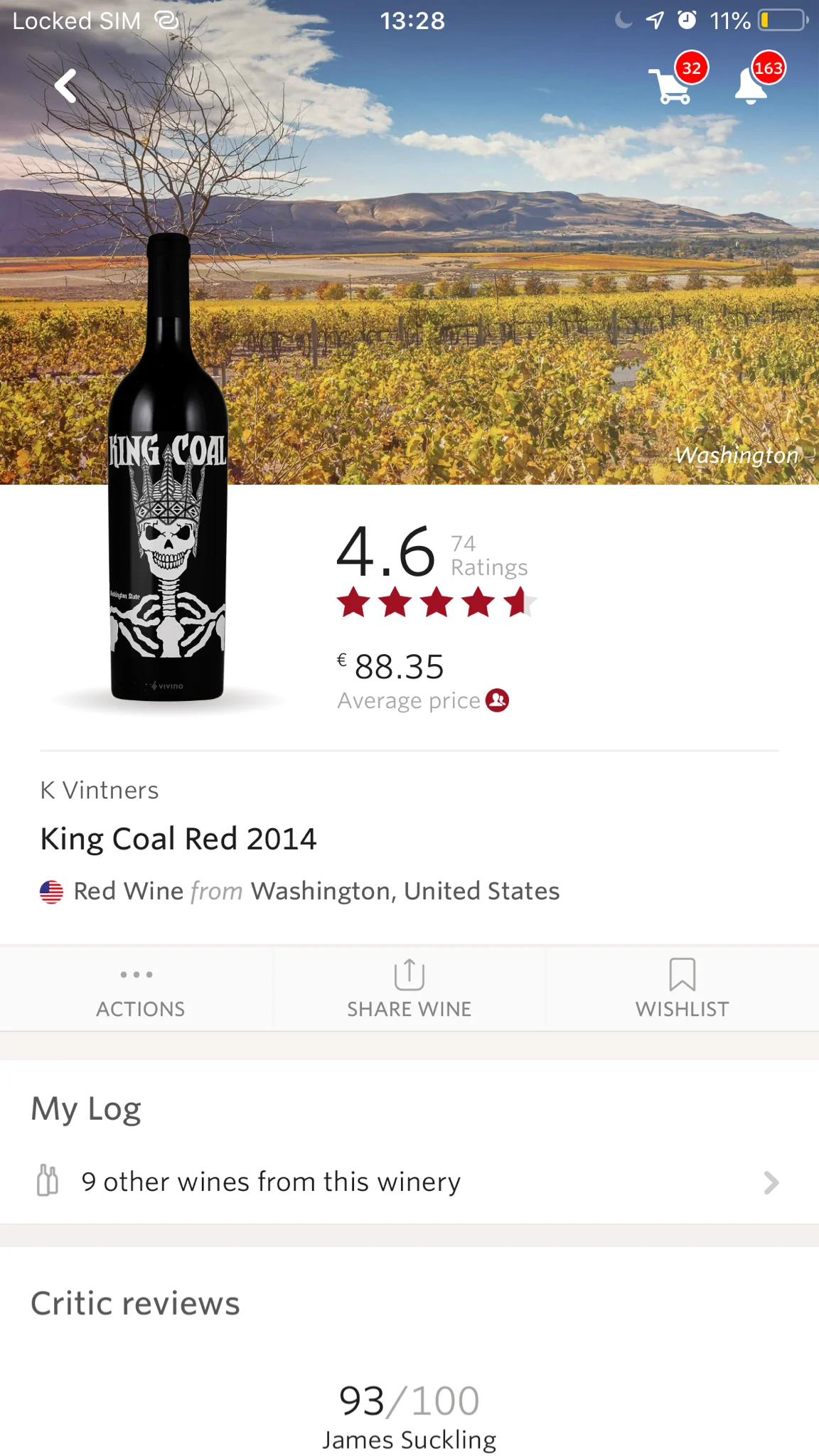
Task: Tap the five-star rating bar
Action: coord(437,603)
